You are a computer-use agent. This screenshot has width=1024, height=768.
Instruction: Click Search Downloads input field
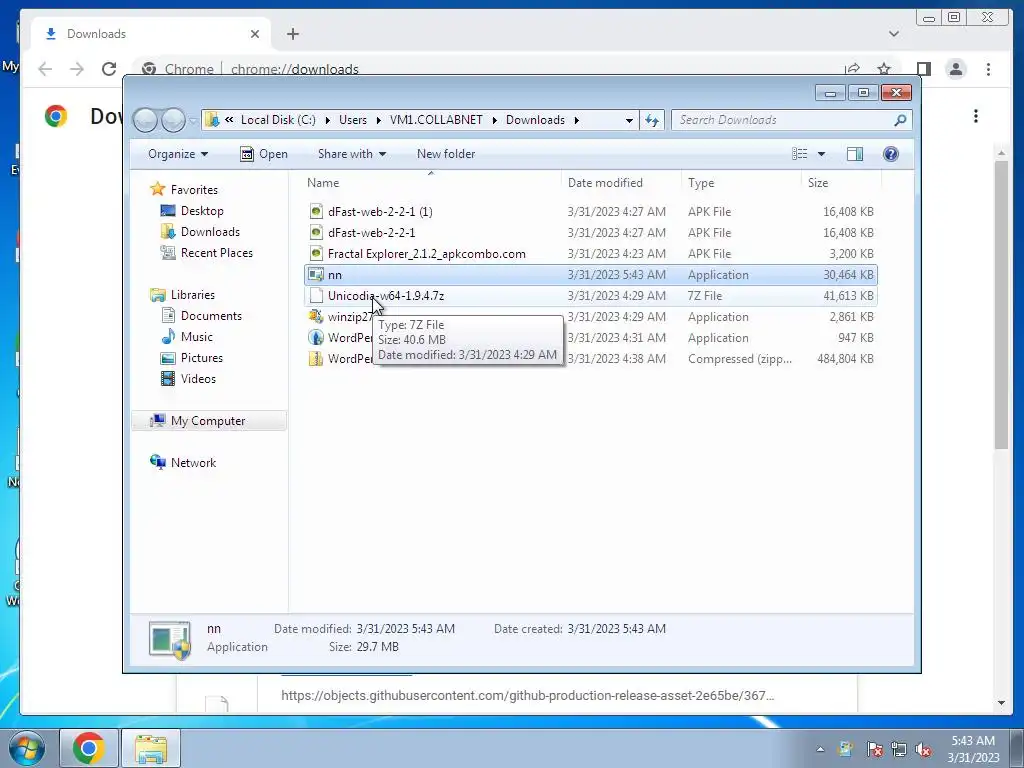(x=784, y=120)
